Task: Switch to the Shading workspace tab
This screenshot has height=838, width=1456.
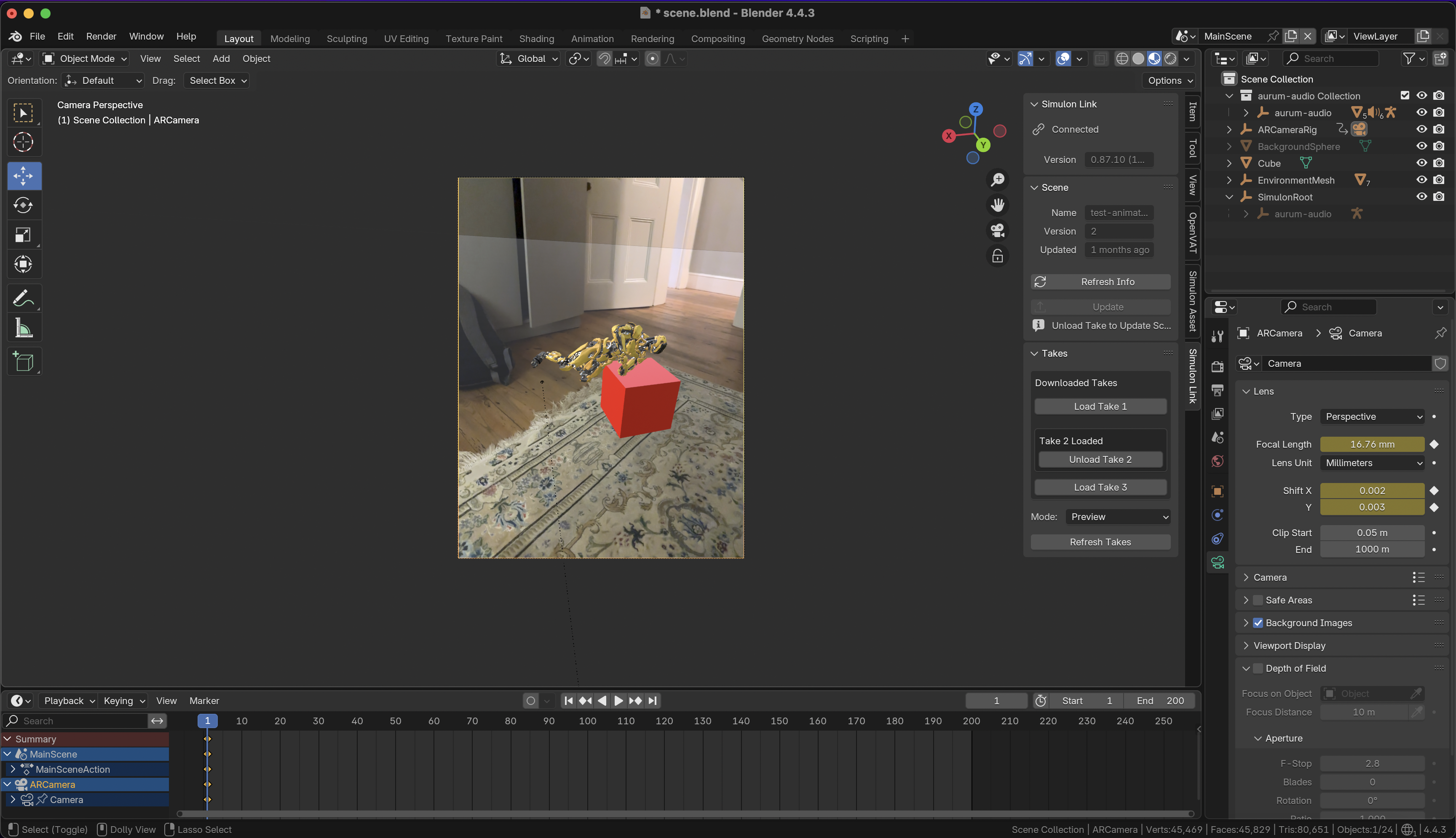Action: (536, 39)
